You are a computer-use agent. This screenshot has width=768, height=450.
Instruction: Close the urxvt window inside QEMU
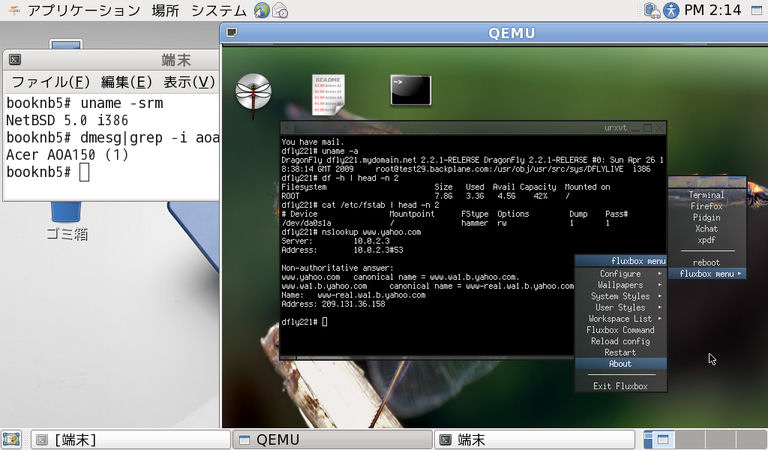tap(659, 128)
